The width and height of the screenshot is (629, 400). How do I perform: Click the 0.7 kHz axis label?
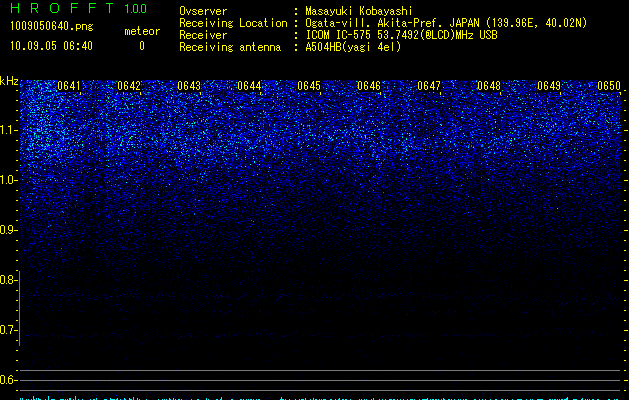click(9, 330)
